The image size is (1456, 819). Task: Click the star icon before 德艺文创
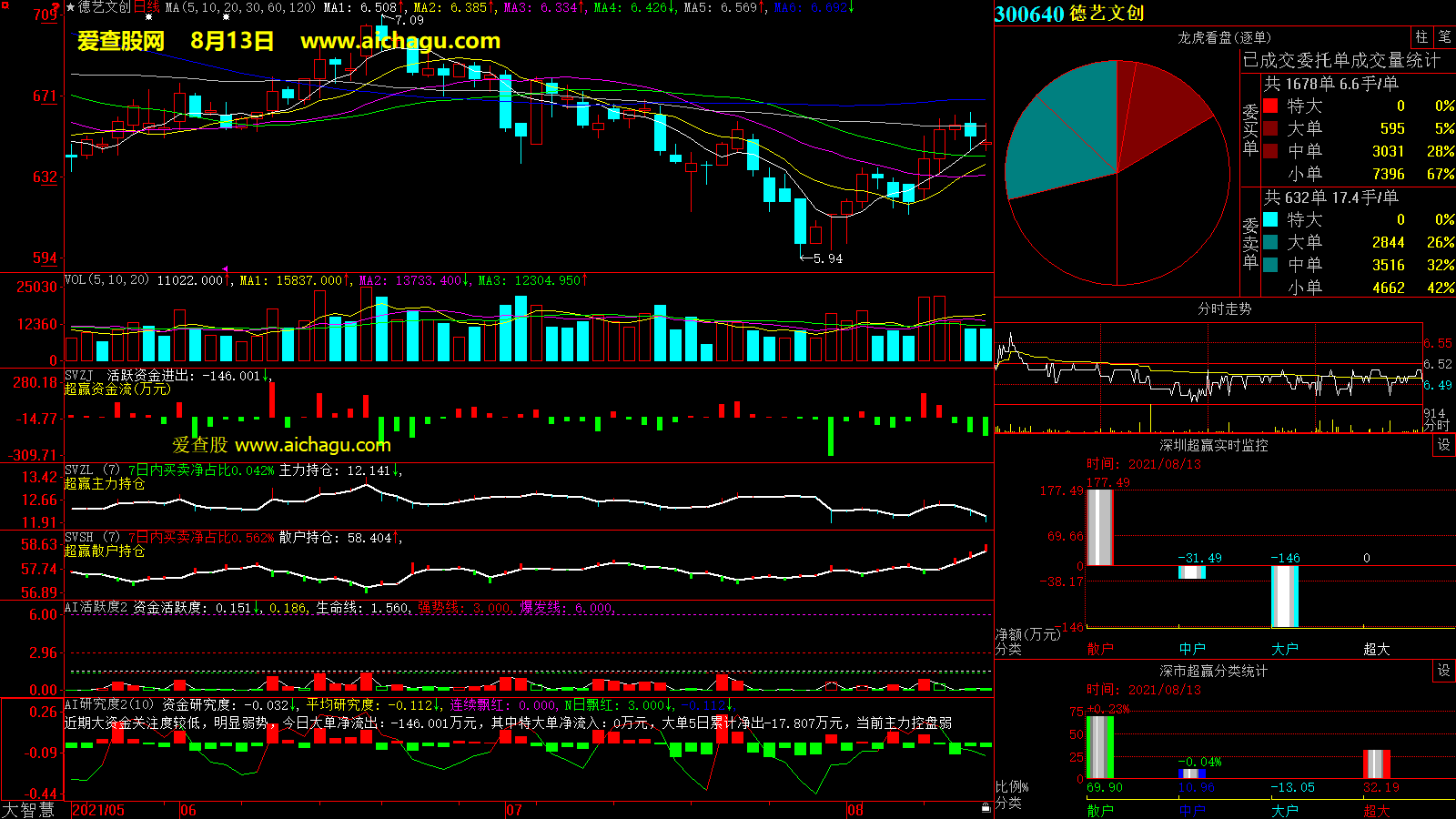[x=70, y=7]
